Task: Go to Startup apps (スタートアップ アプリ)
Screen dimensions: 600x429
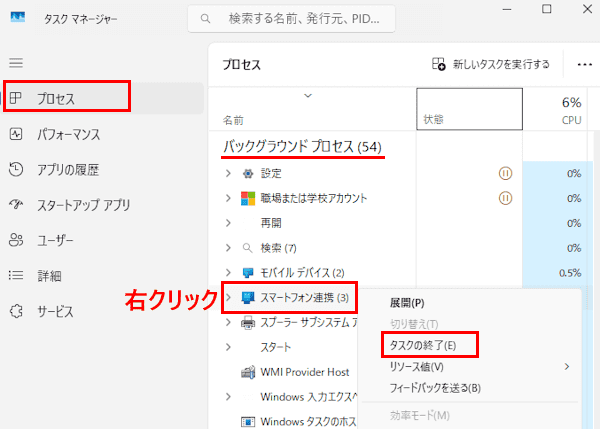Action: [84, 205]
